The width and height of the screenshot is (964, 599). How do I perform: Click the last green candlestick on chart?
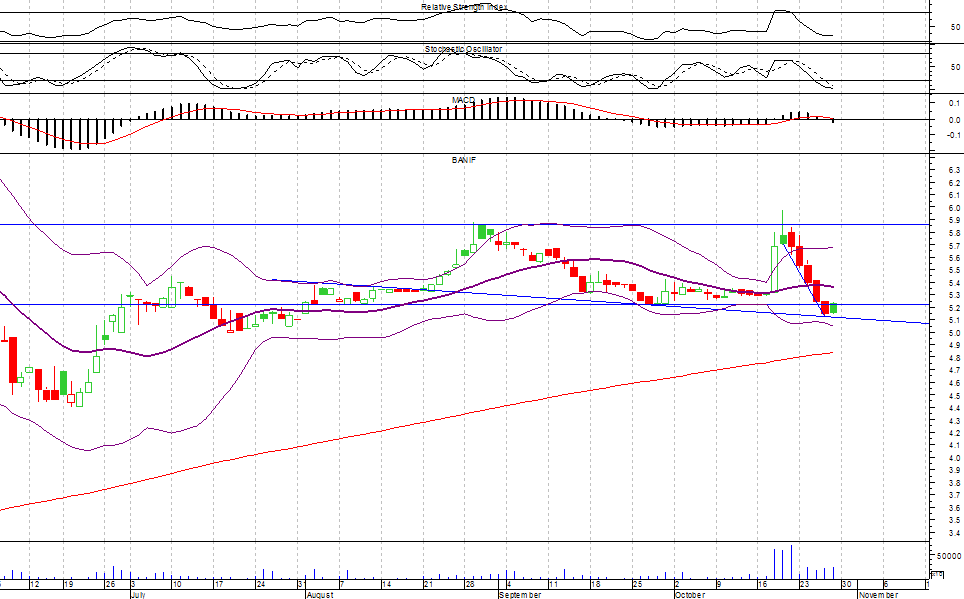pos(834,307)
